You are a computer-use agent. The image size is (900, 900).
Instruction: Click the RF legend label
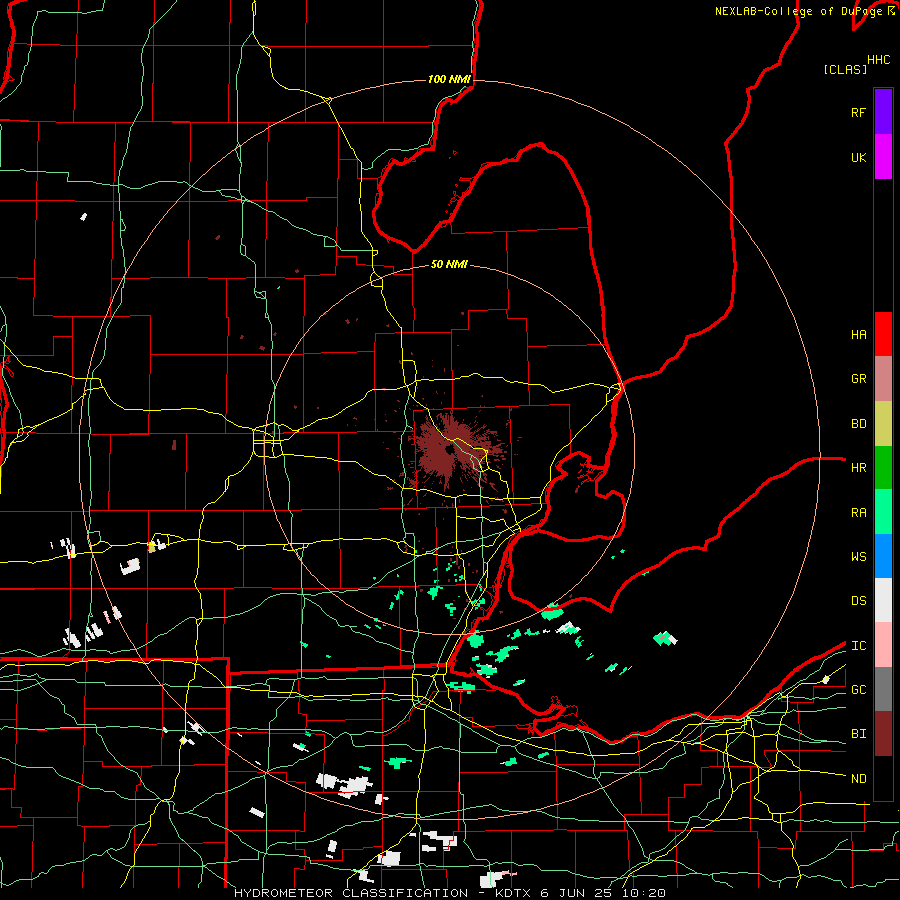(858, 112)
